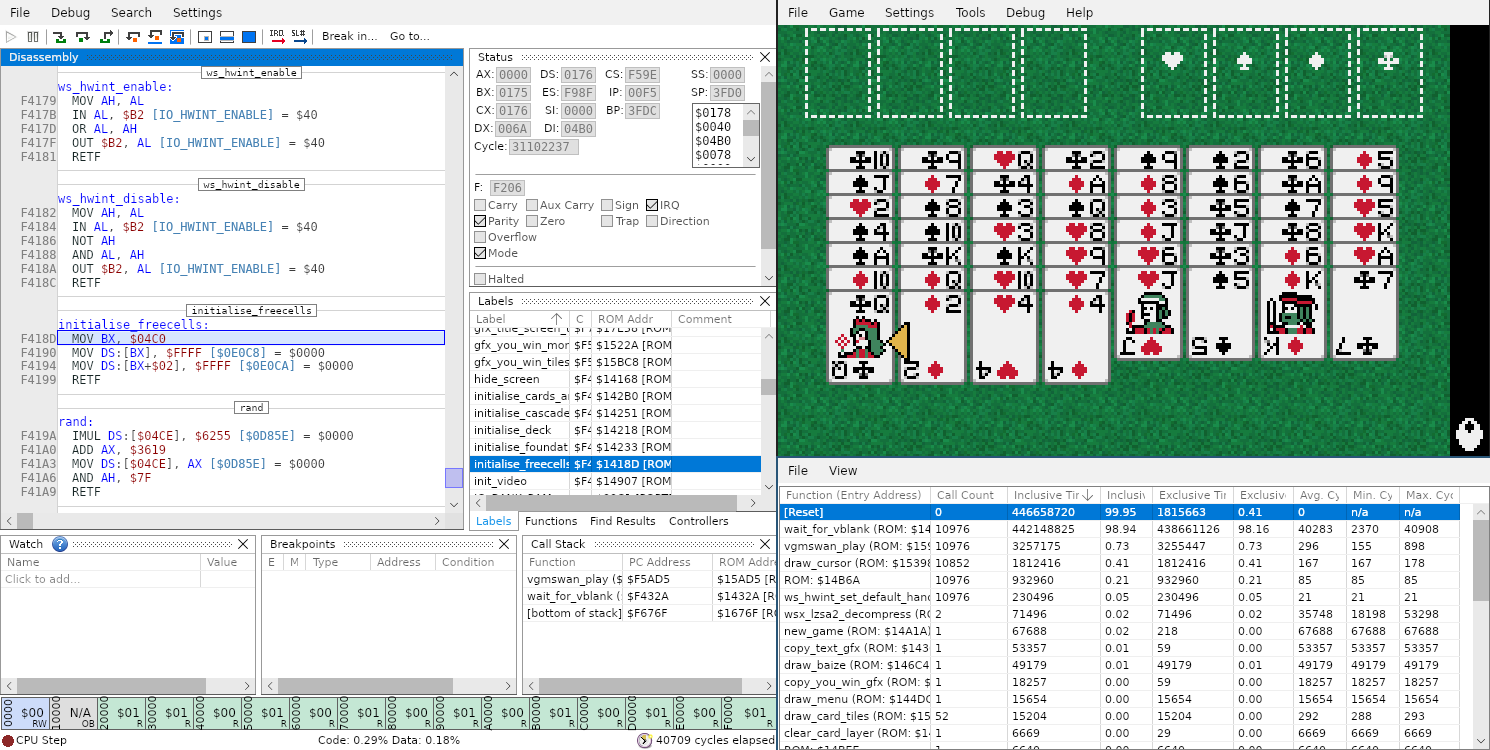Click the green Step Out icon
This screenshot has width=1490, height=750.
(x=105, y=37)
